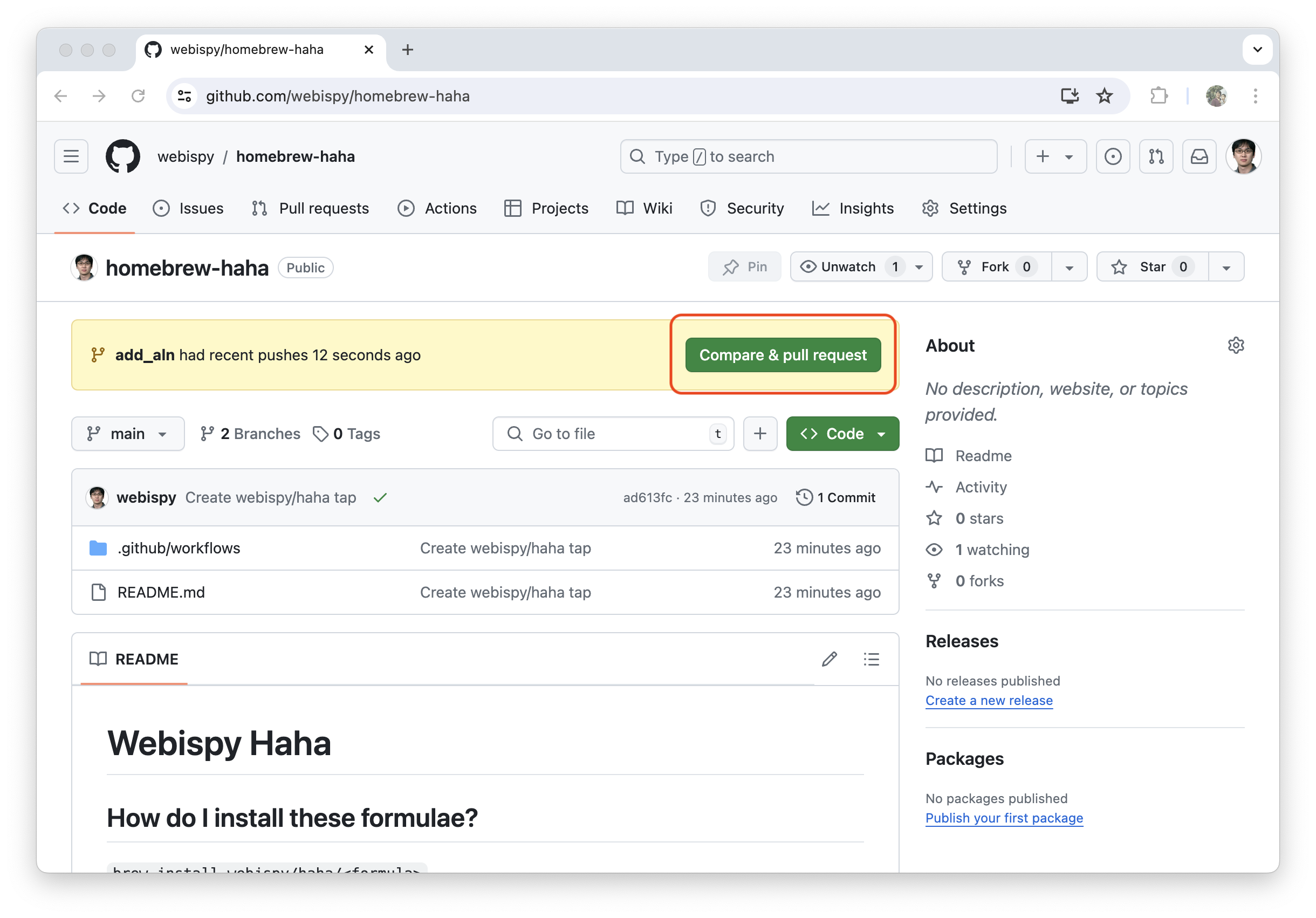1316x918 pixels.
Task: View site information icon in address bar
Action: [x=184, y=95]
